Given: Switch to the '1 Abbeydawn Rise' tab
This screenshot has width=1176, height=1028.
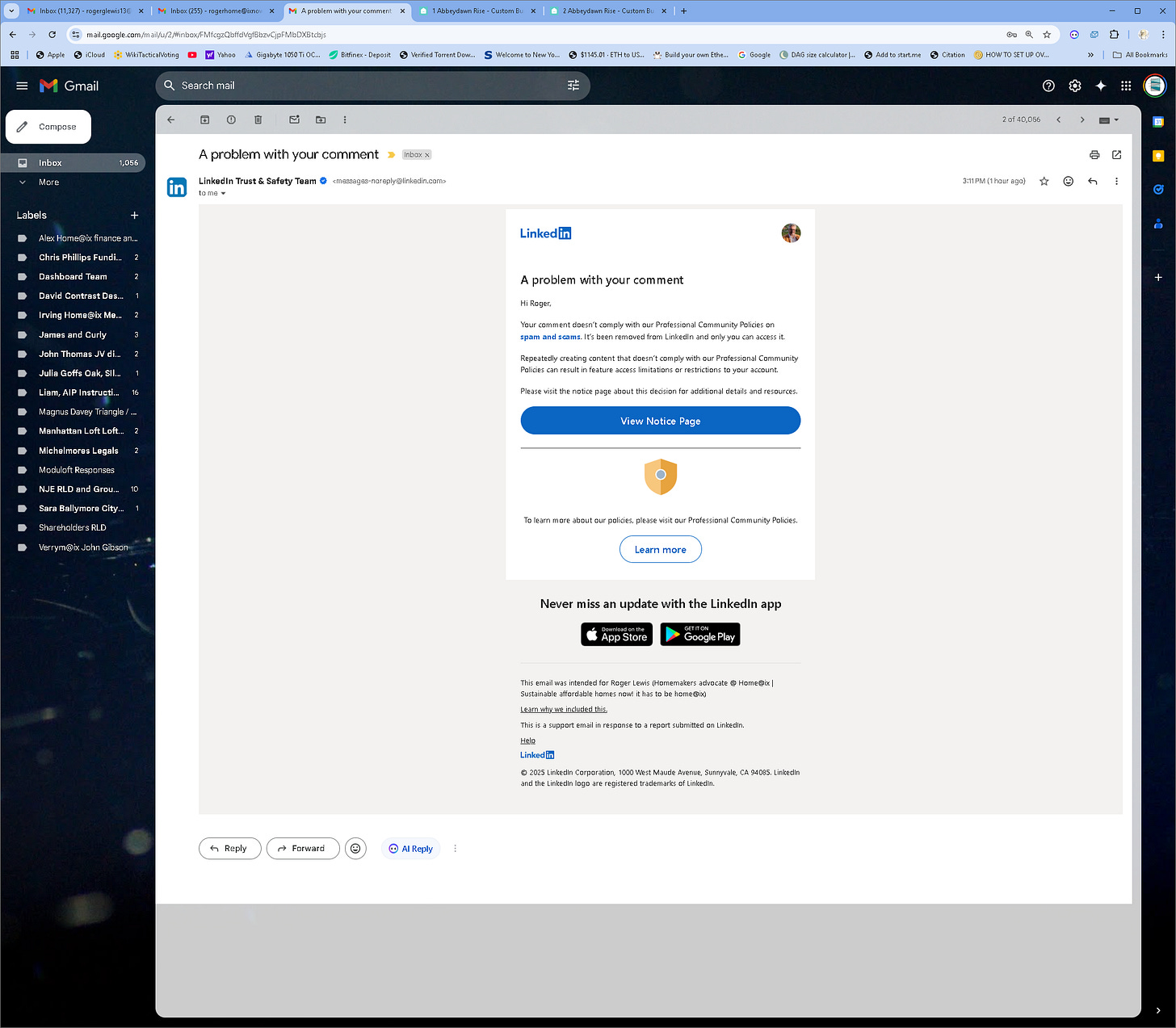Looking at the screenshot, I should tap(477, 11).
